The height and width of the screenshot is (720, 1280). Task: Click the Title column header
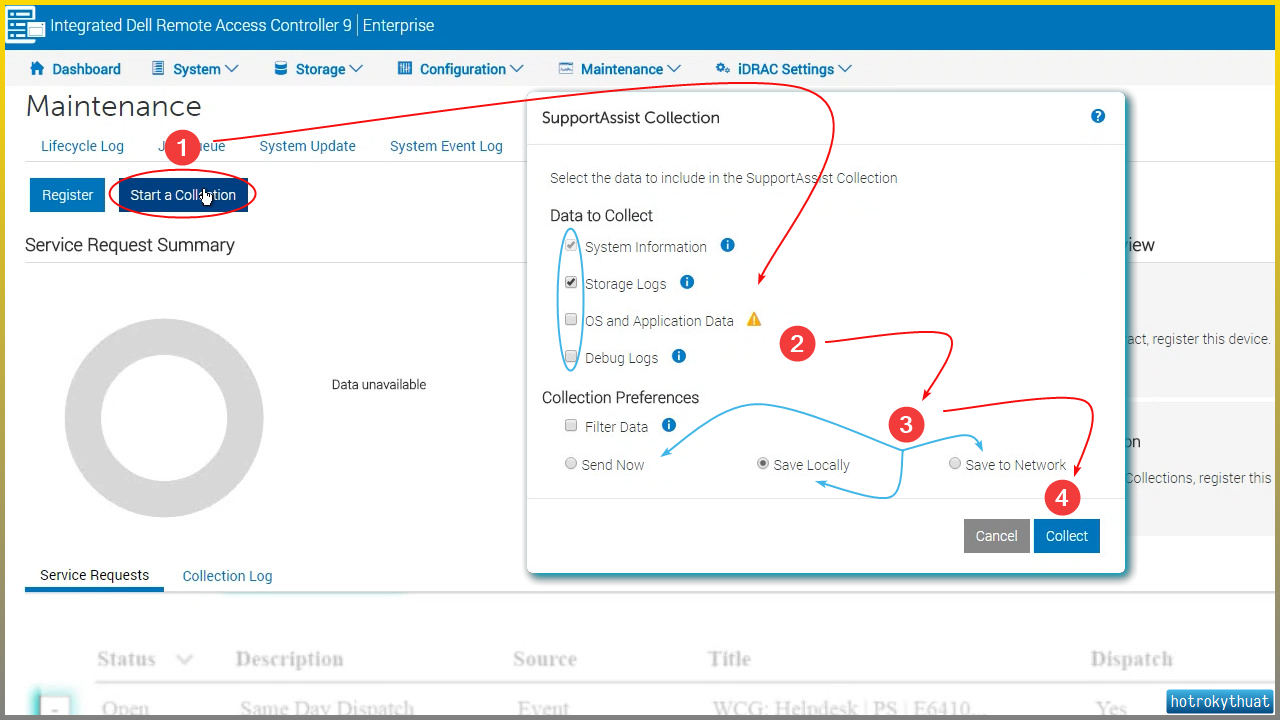point(729,659)
